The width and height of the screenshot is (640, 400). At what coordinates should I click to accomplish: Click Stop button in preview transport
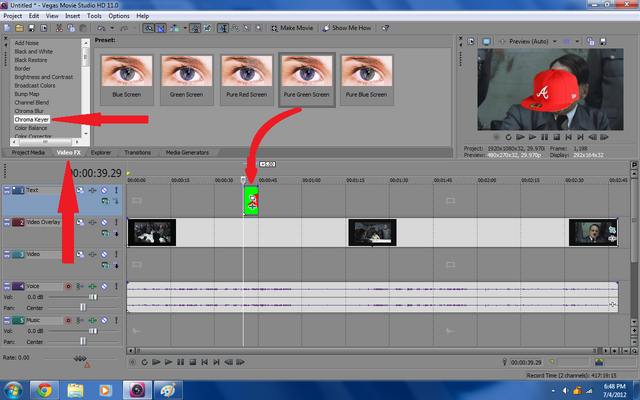(x=556, y=137)
